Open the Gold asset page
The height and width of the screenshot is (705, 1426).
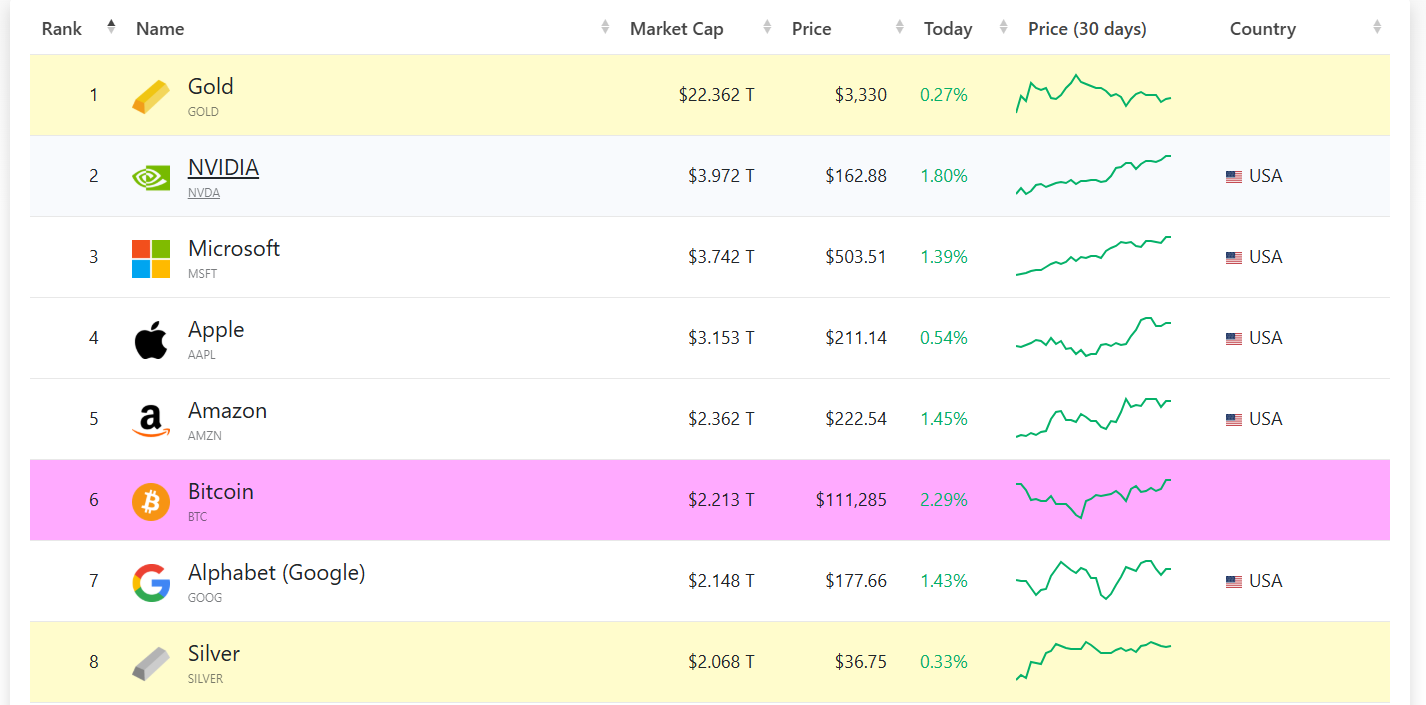pos(210,87)
